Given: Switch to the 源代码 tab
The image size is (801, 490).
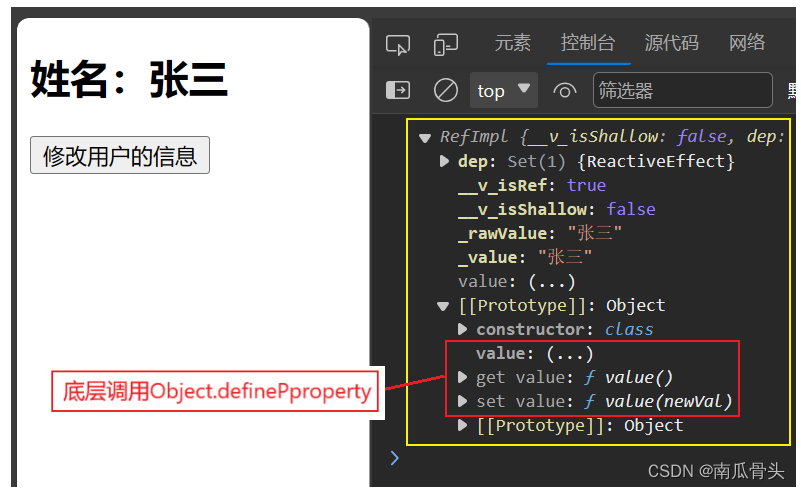Looking at the screenshot, I should 671,42.
